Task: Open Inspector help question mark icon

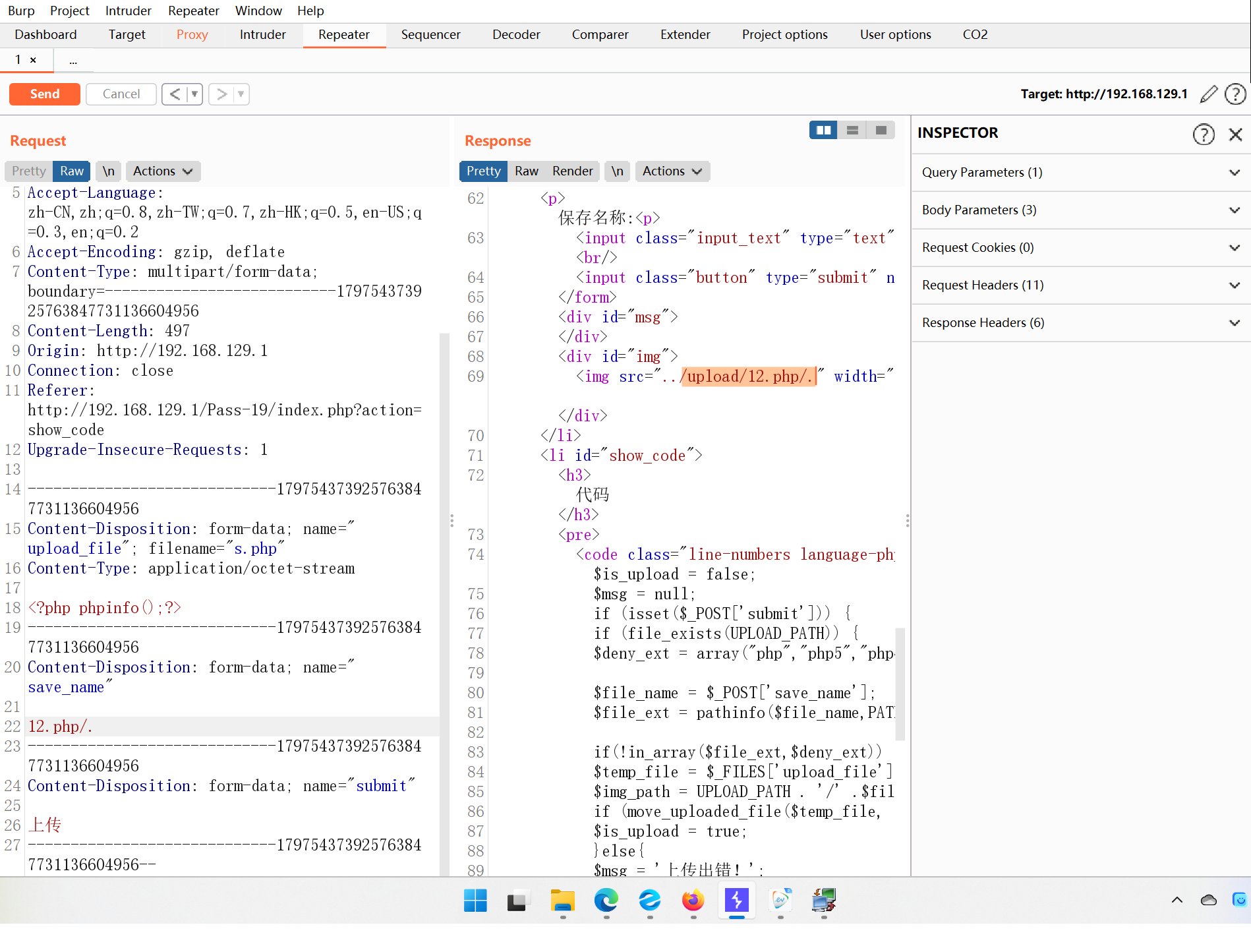Action: tap(1204, 134)
